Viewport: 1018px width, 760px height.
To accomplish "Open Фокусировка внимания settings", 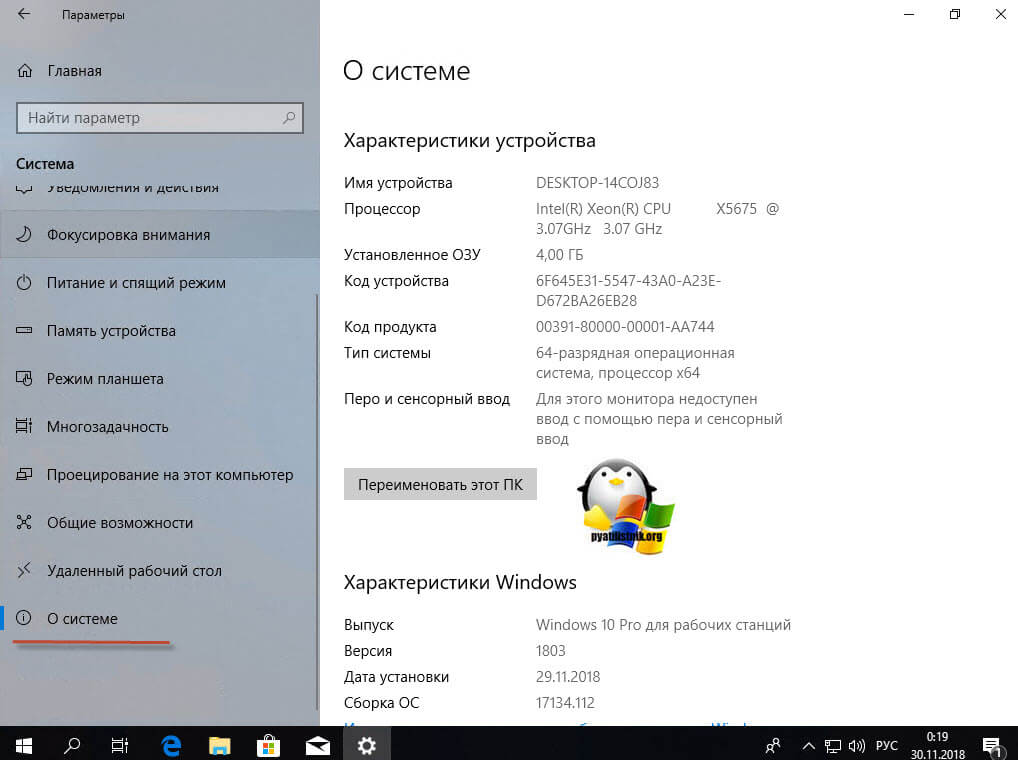I will click(x=160, y=235).
